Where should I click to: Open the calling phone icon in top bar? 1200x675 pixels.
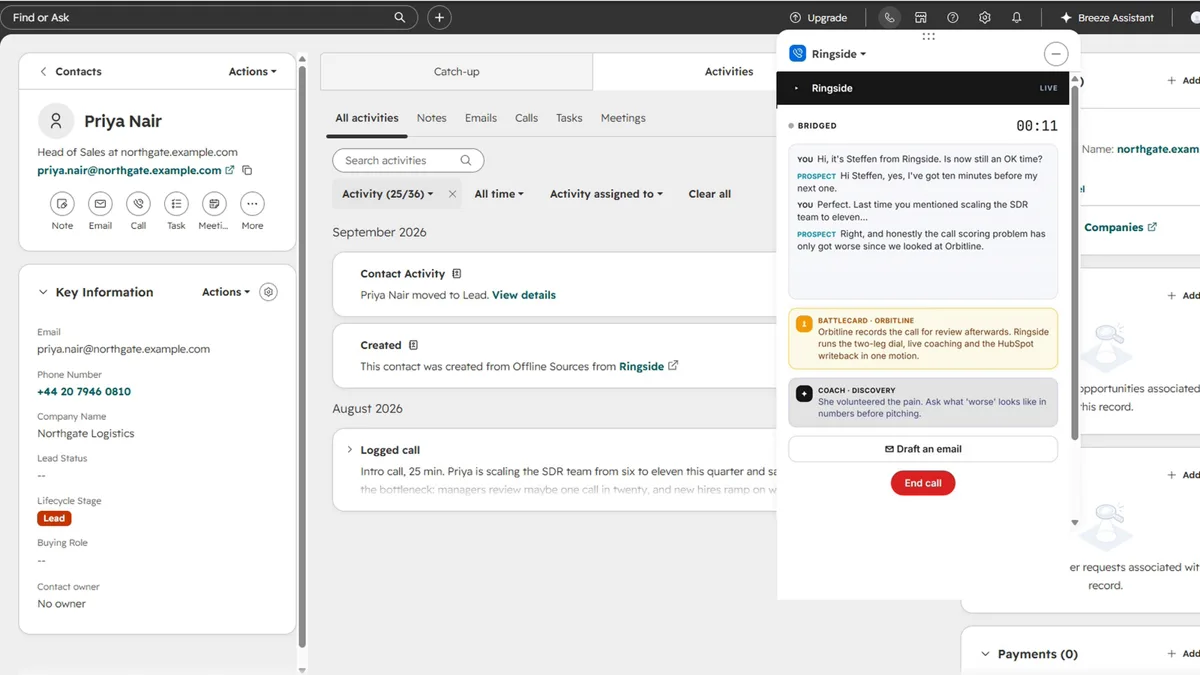coord(889,17)
